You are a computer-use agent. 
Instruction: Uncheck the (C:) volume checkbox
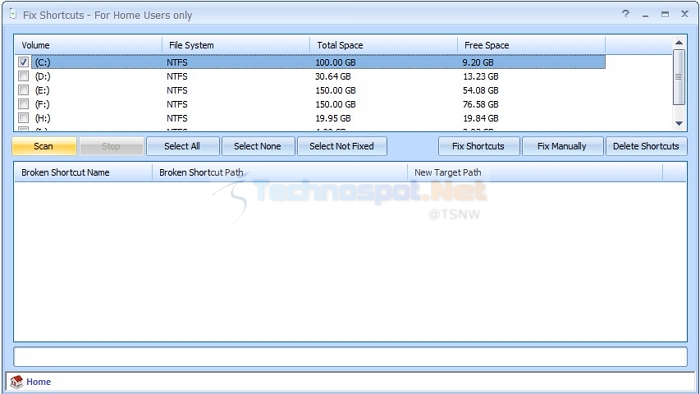(x=24, y=62)
